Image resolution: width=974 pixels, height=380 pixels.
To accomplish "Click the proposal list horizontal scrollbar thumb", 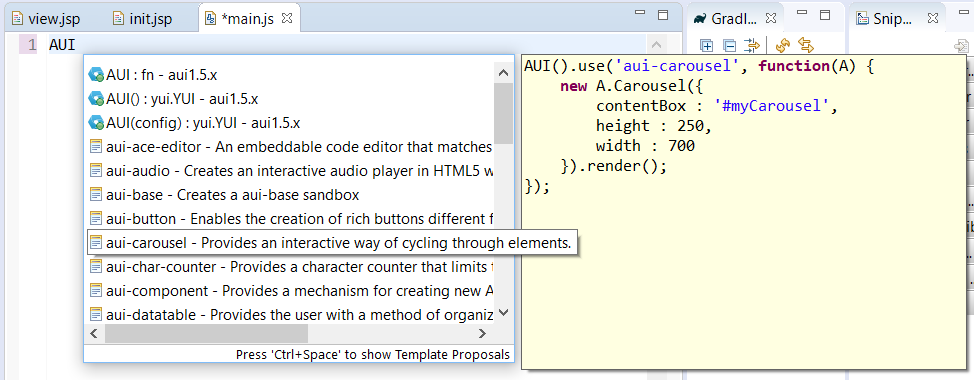I will tap(206, 333).
